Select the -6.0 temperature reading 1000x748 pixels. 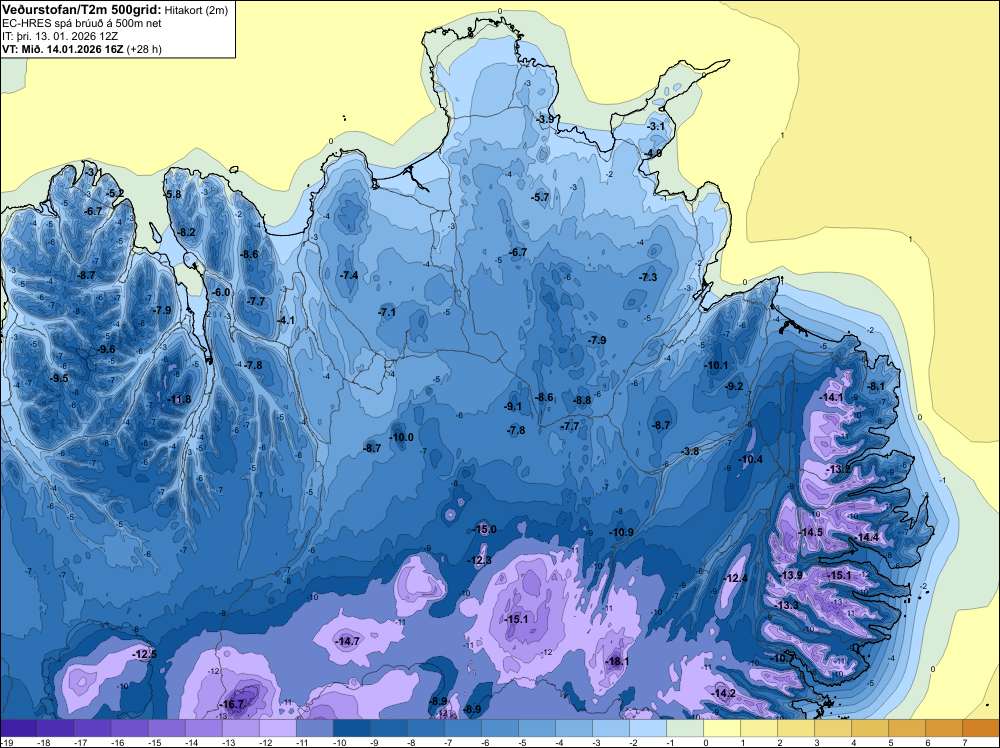(221, 292)
